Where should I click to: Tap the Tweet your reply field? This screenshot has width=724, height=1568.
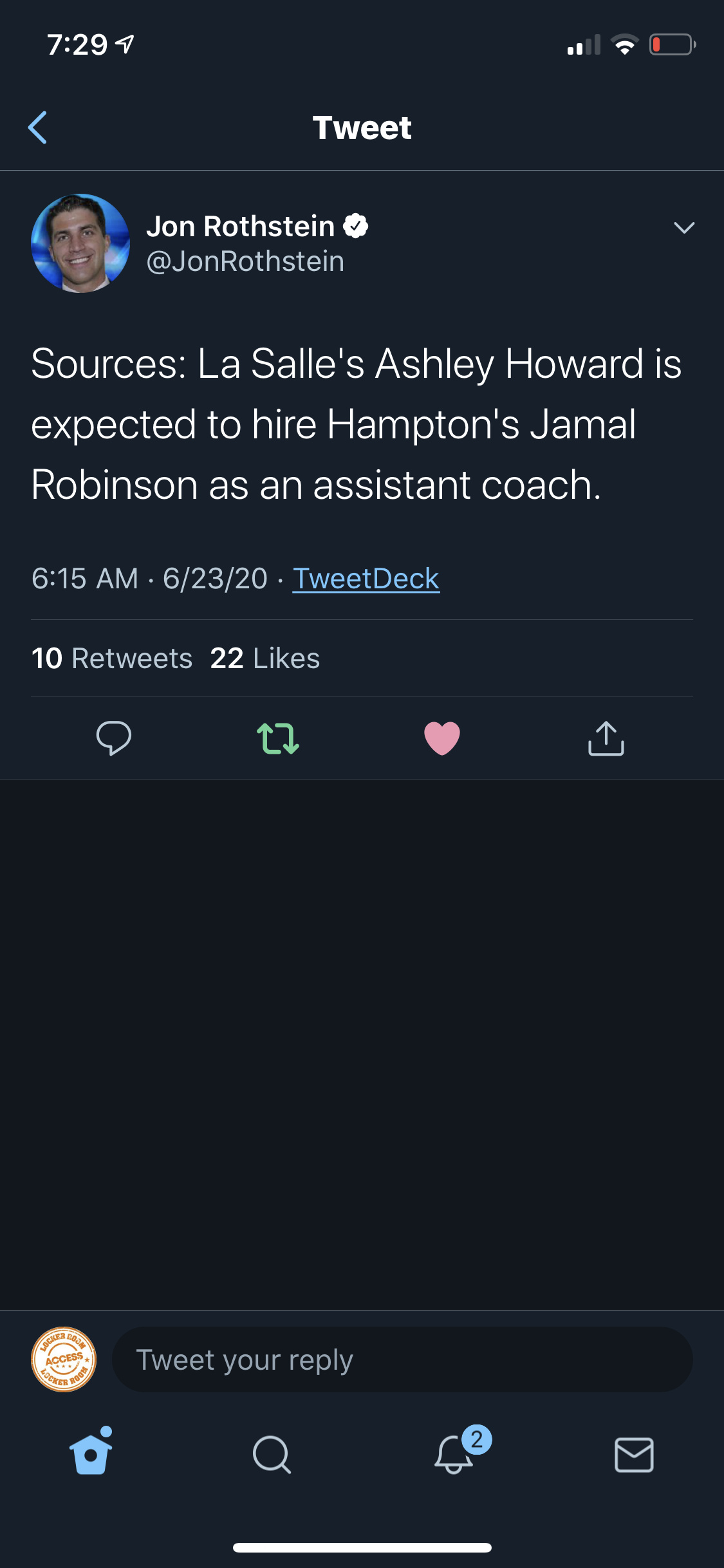click(402, 1359)
